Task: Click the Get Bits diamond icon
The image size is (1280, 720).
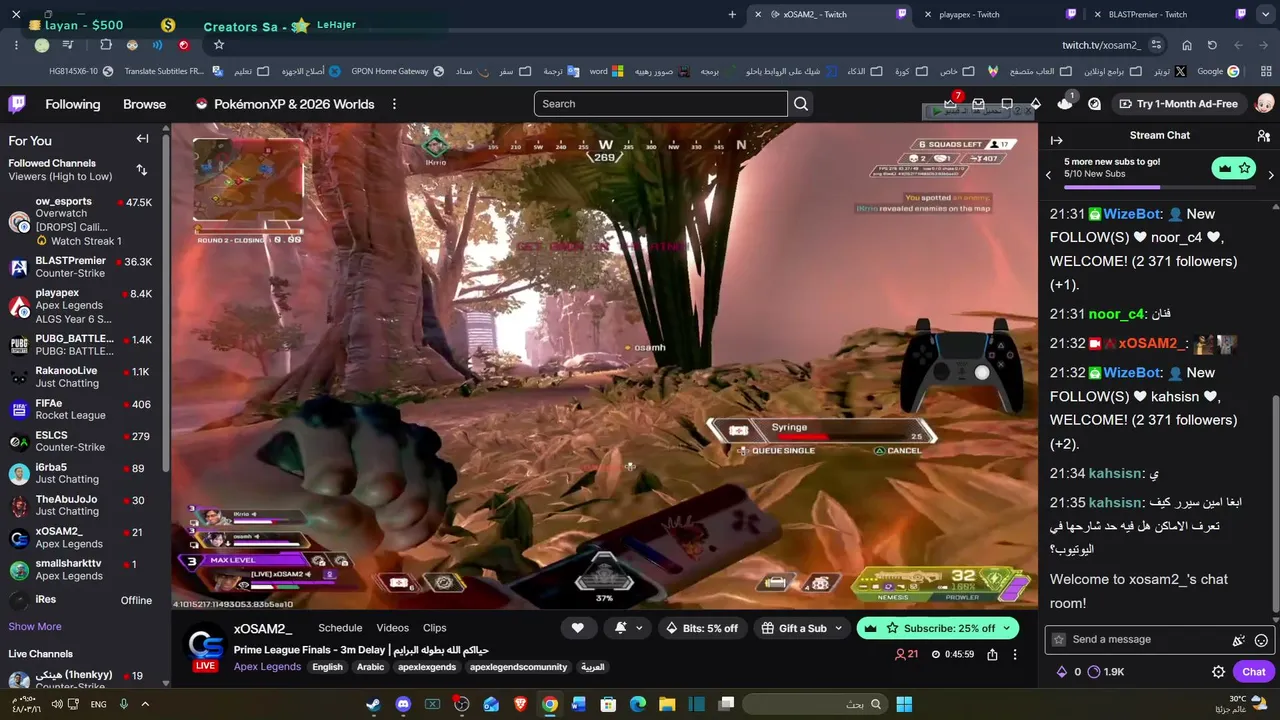Action: pos(1036,104)
